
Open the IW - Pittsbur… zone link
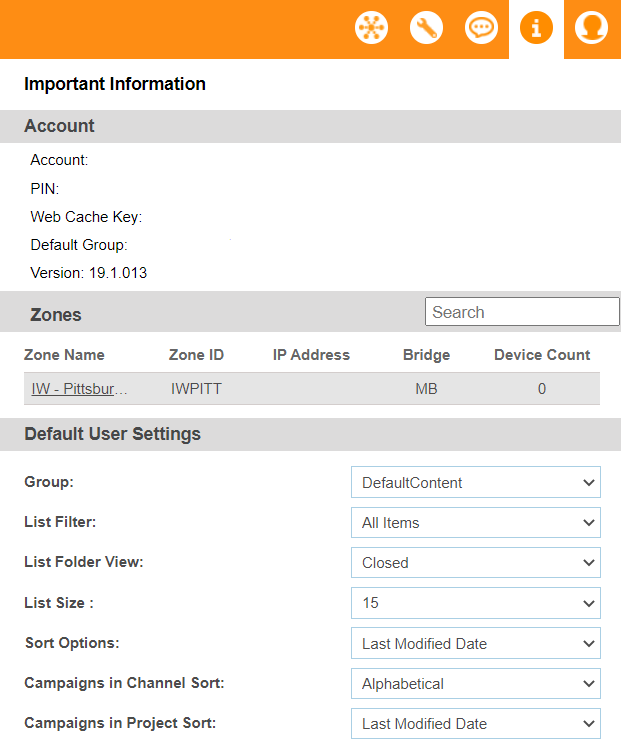[79, 389]
